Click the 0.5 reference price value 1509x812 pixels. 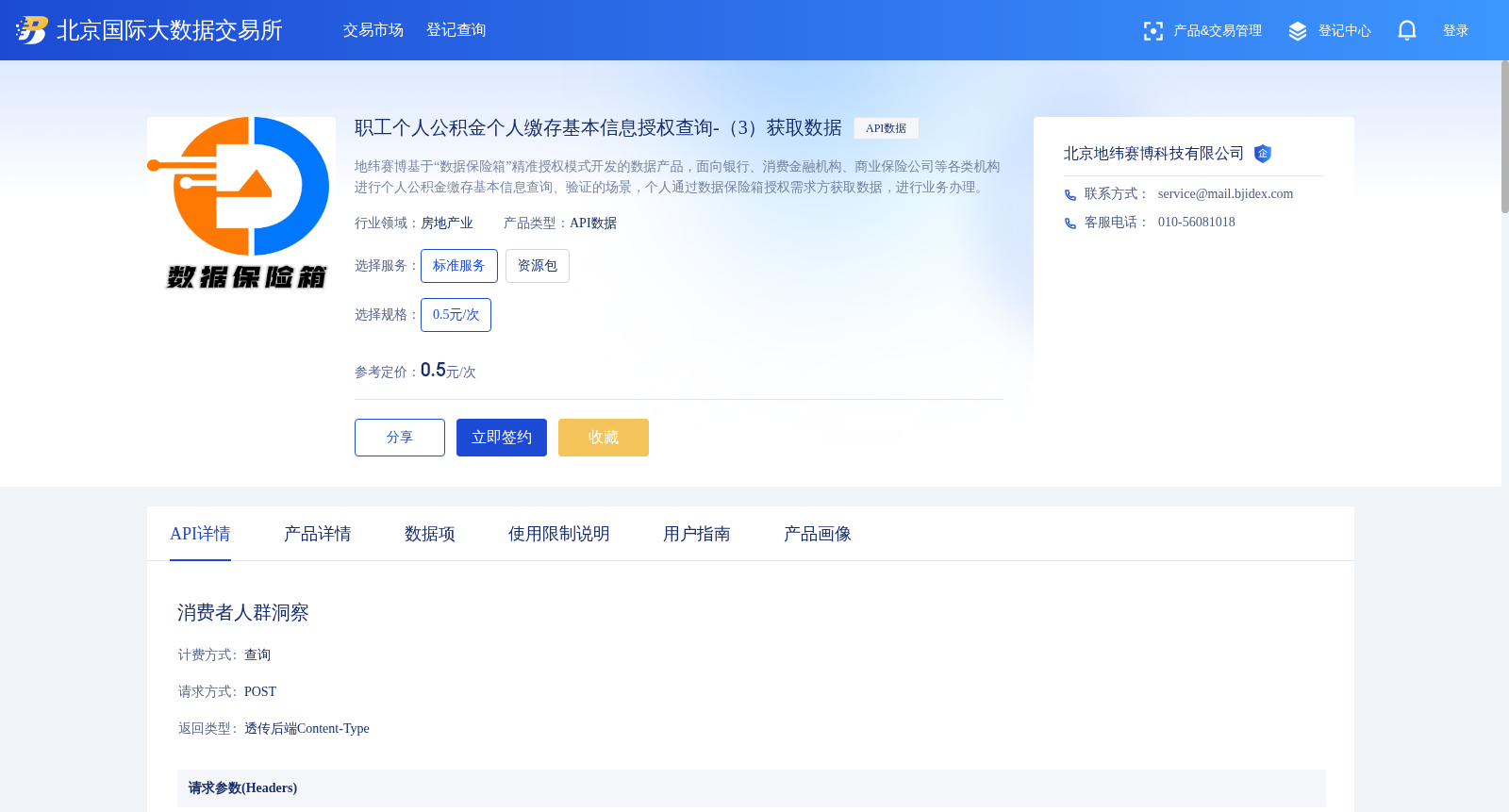coord(433,370)
